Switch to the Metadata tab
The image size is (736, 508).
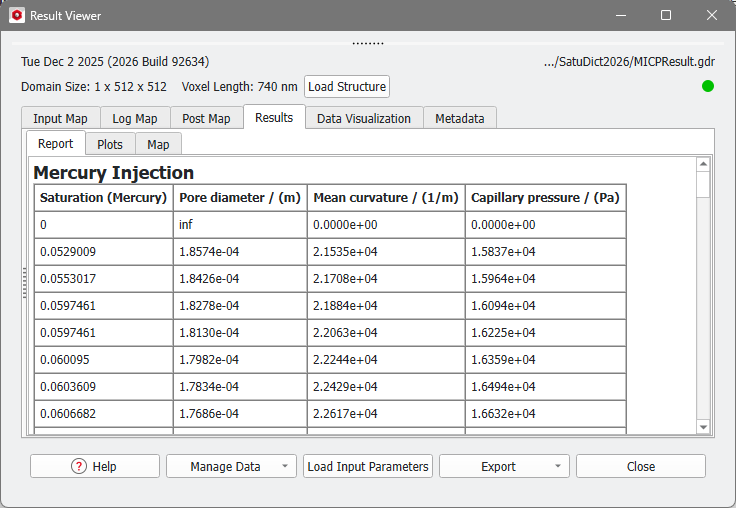tap(460, 118)
